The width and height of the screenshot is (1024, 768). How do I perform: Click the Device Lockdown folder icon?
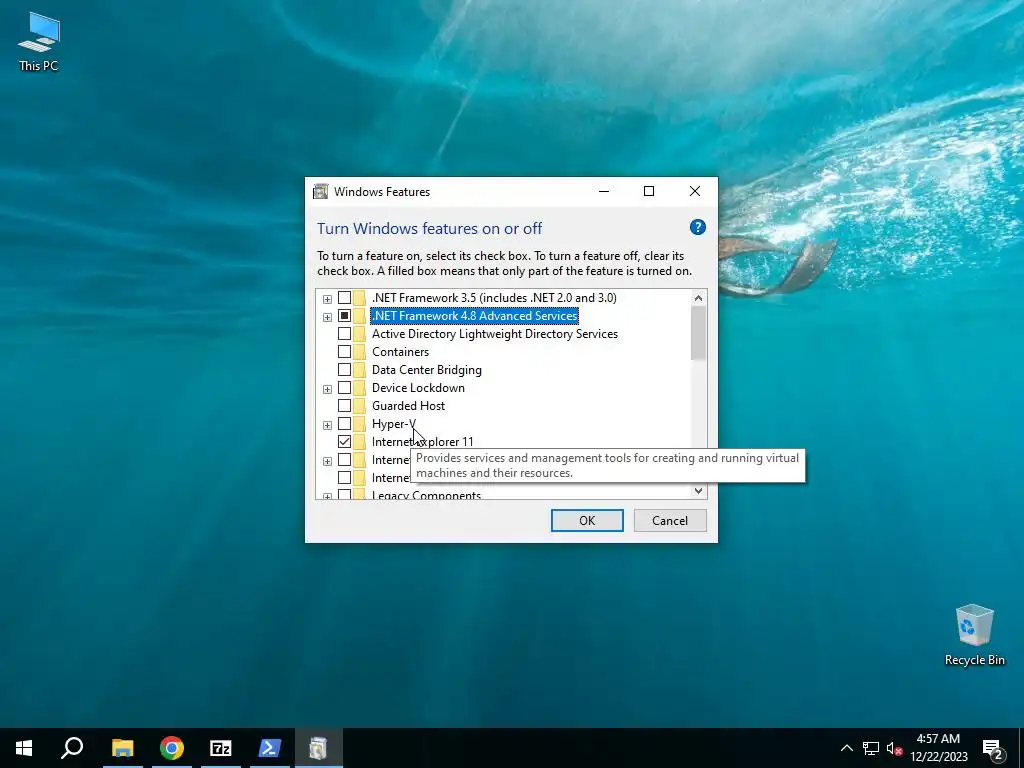coord(360,388)
